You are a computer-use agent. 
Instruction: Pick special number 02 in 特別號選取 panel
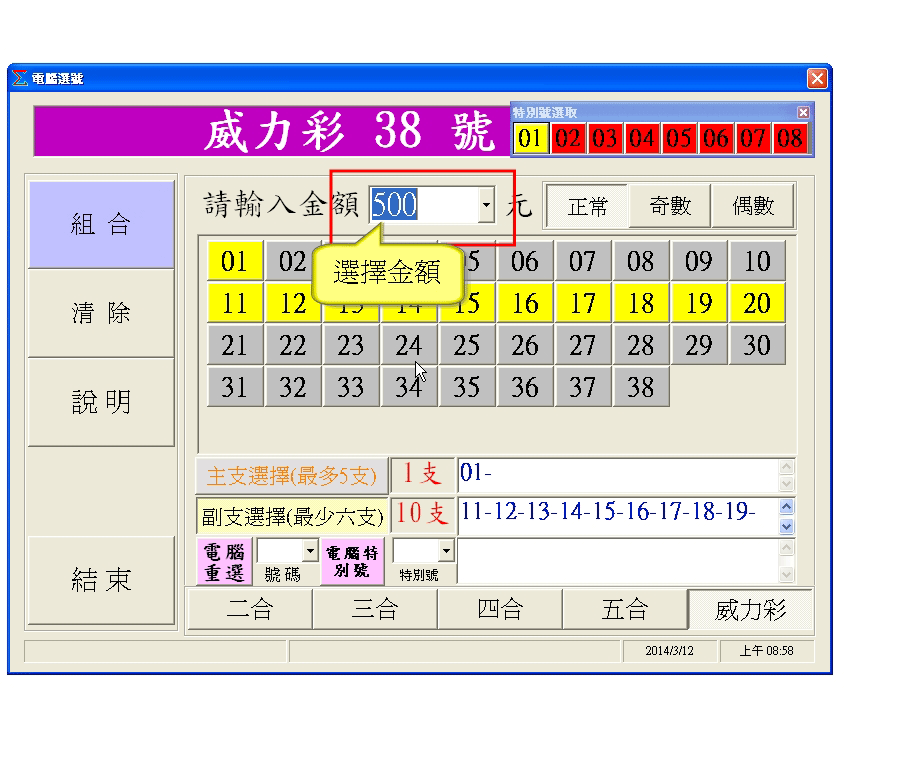pos(568,138)
